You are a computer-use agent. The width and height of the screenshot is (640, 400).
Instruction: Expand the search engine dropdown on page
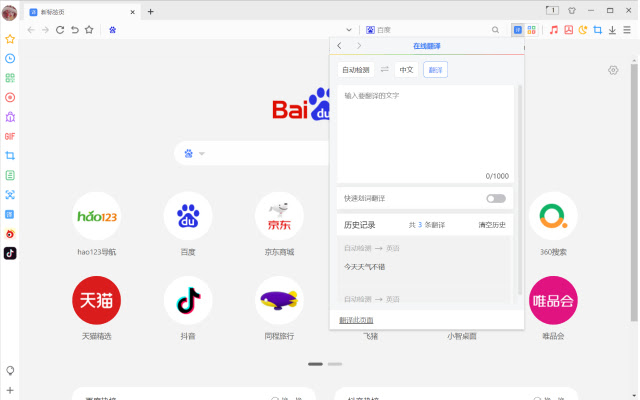[202, 154]
